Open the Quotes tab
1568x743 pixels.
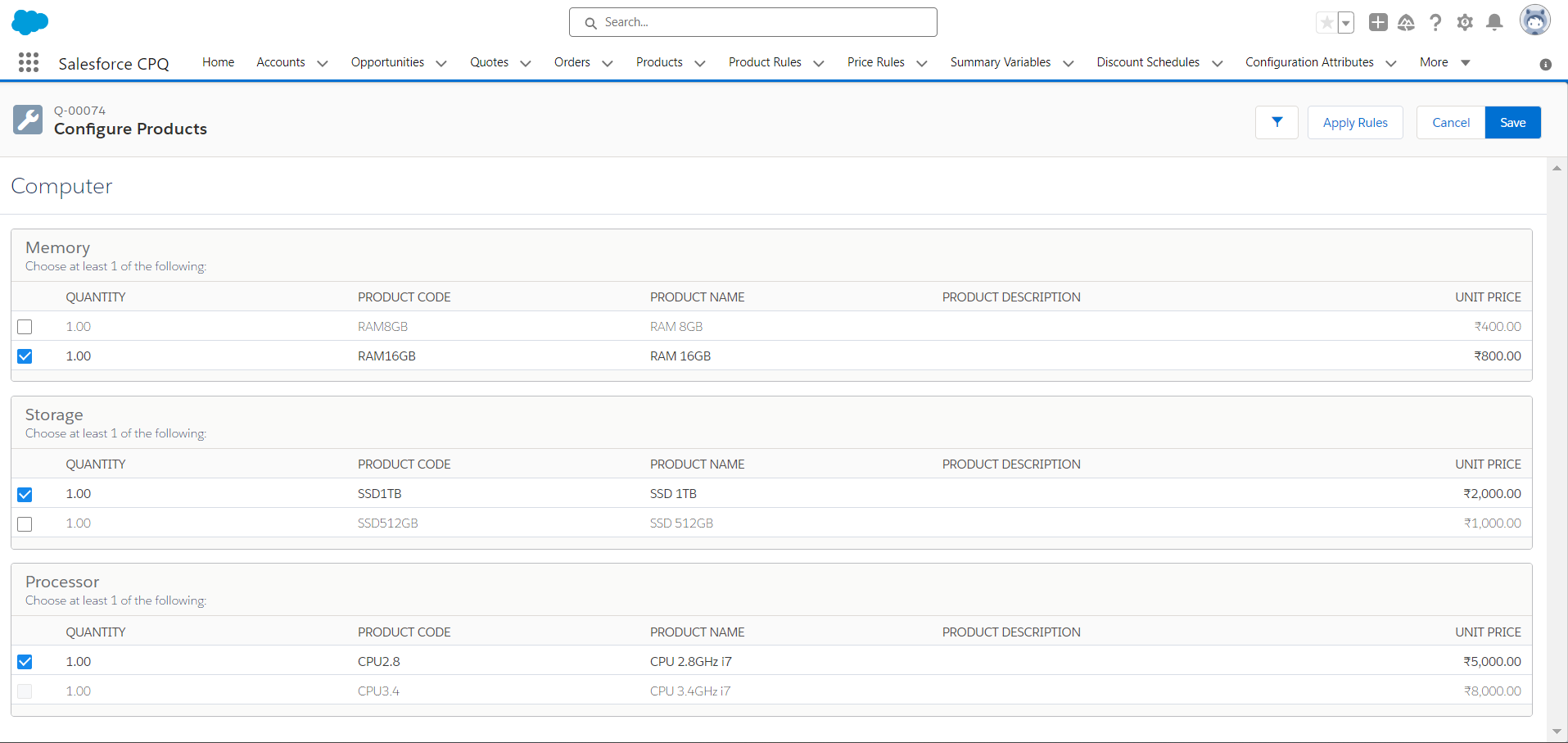click(489, 62)
